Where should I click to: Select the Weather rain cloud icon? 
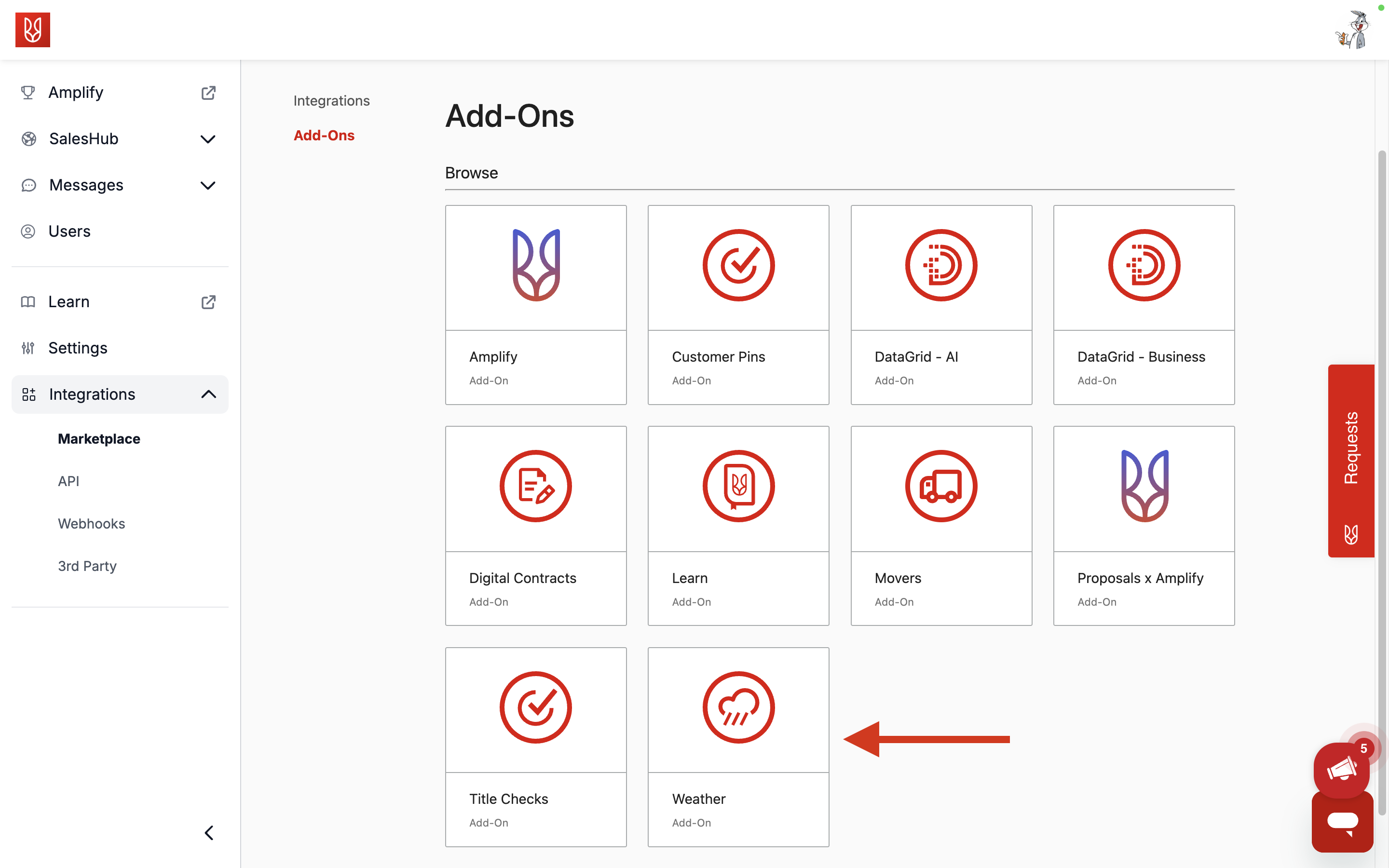[739, 707]
